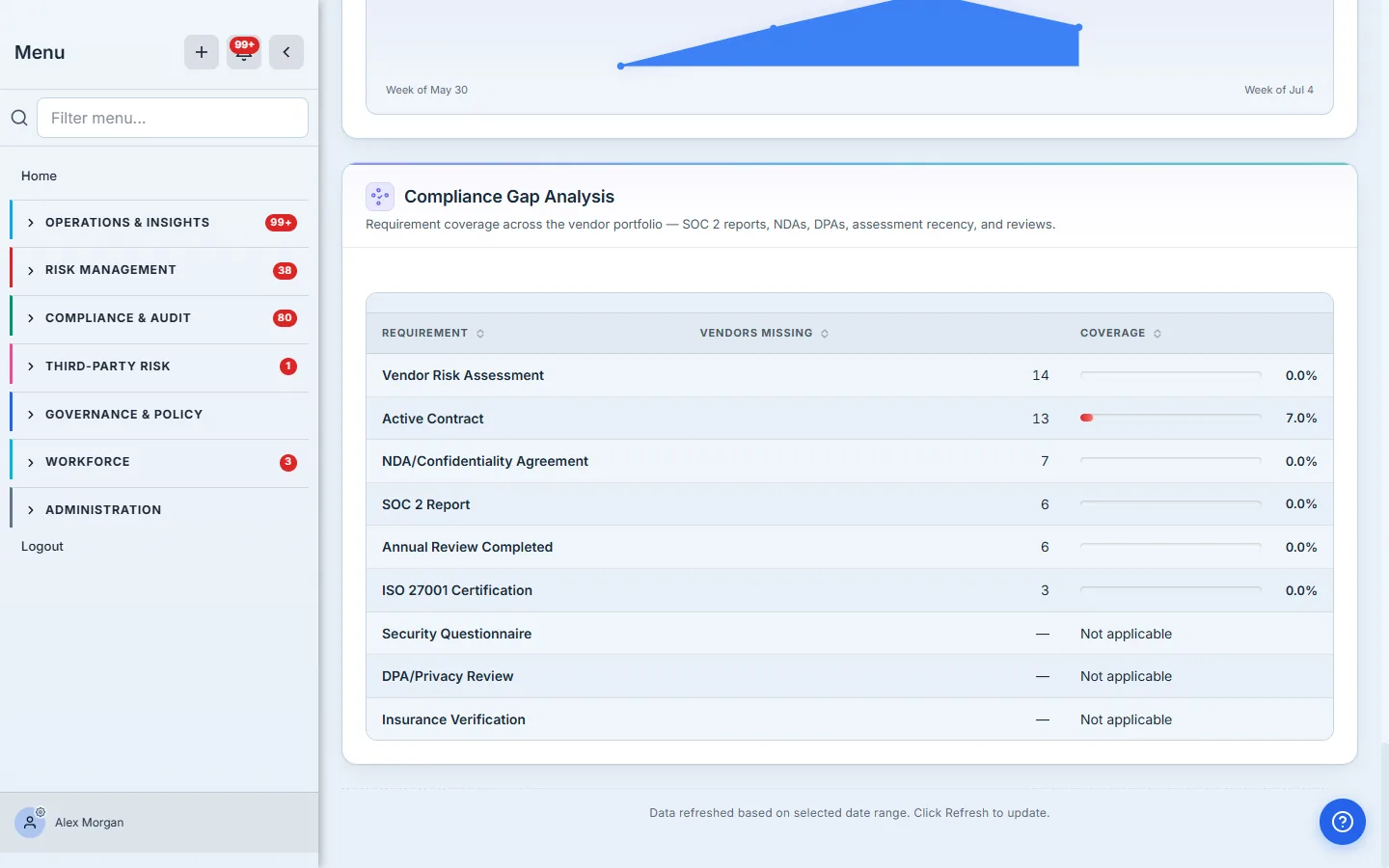Click the plus add button in Menu header
Screen dimensions: 1389x868
coord(202,52)
